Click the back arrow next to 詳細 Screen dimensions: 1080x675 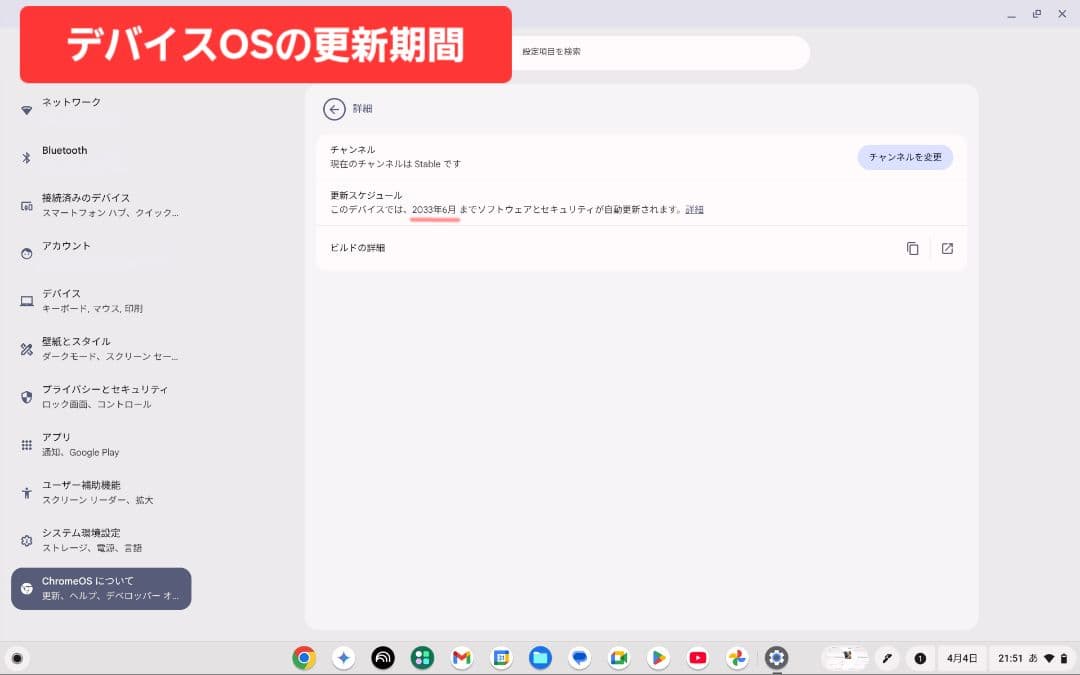[x=334, y=109]
